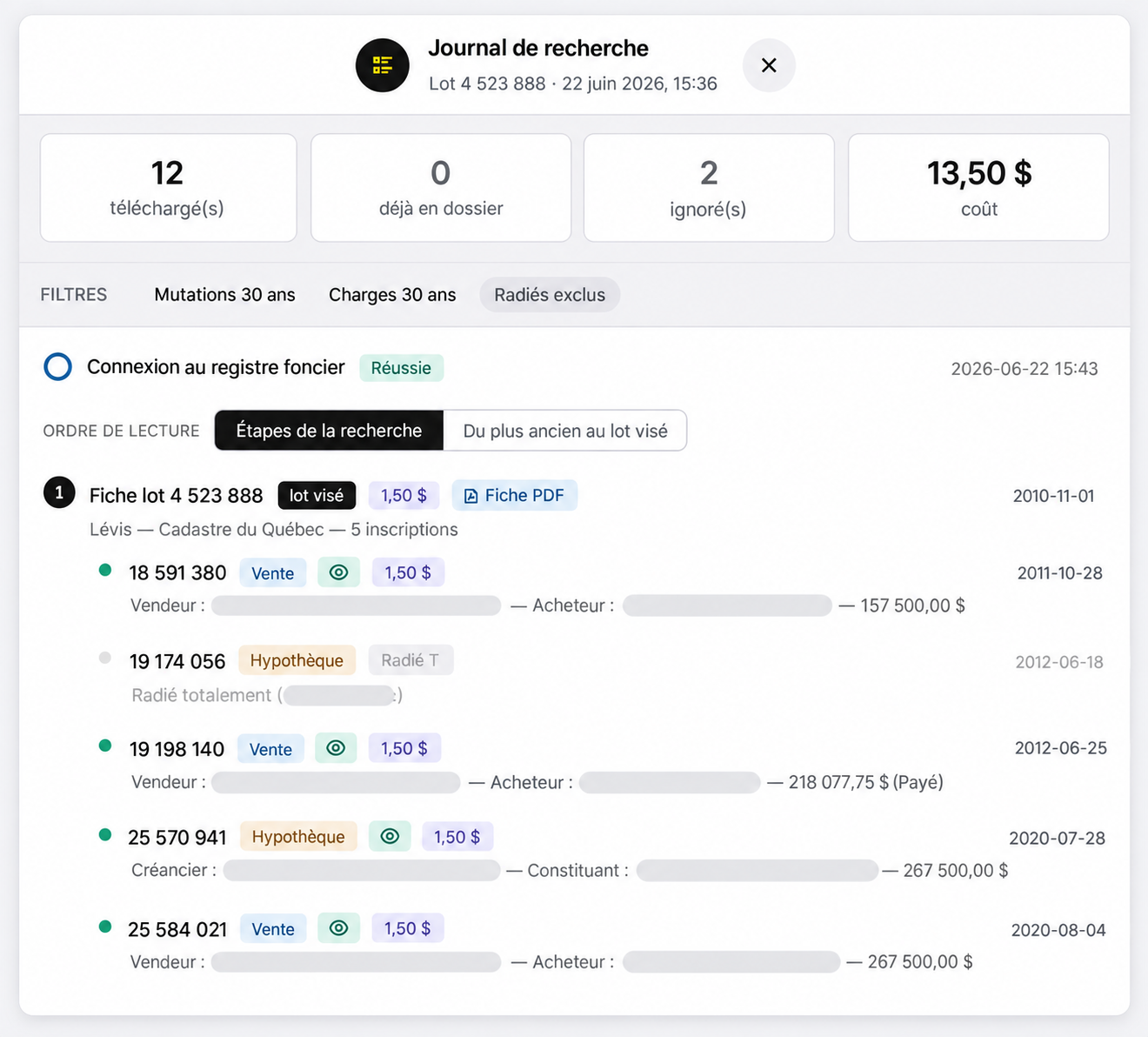Select inscription number 25 570 941
Viewport: 1148px width, 1037px height.
[x=177, y=838]
